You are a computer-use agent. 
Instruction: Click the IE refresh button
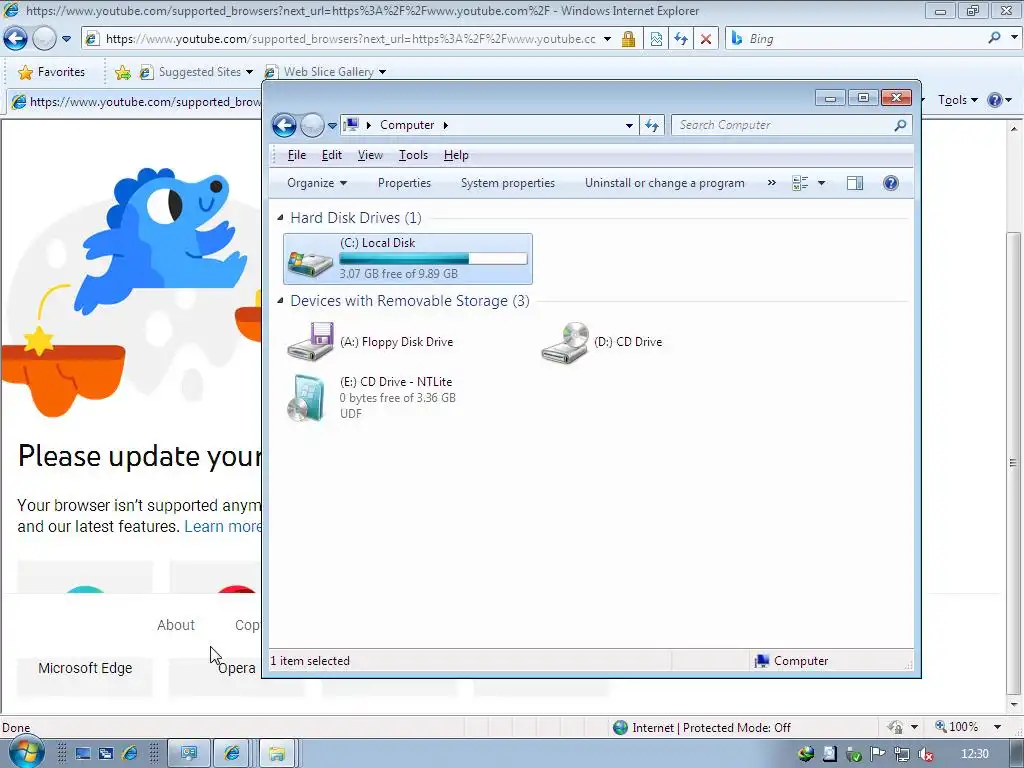click(681, 39)
